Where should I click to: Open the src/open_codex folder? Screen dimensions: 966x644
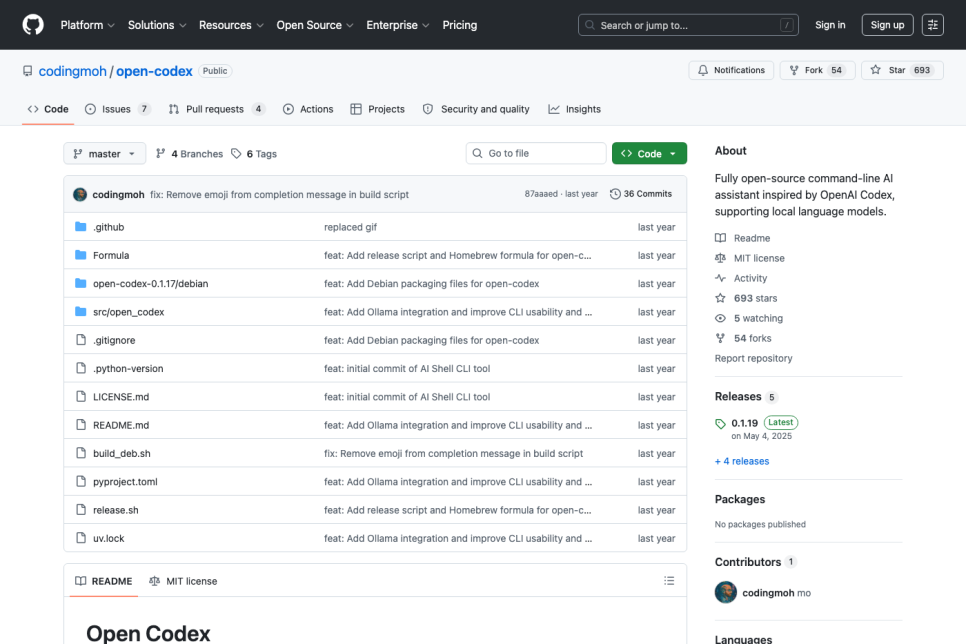pyautogui.click(x=129, y=312)
